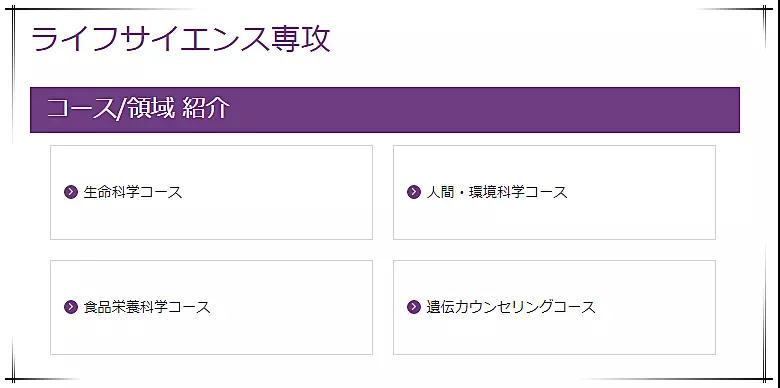Click the arrow icon beside 人間・環境科学コース
The height and width of the screenshot is (388, 780).
coord(414,192)
